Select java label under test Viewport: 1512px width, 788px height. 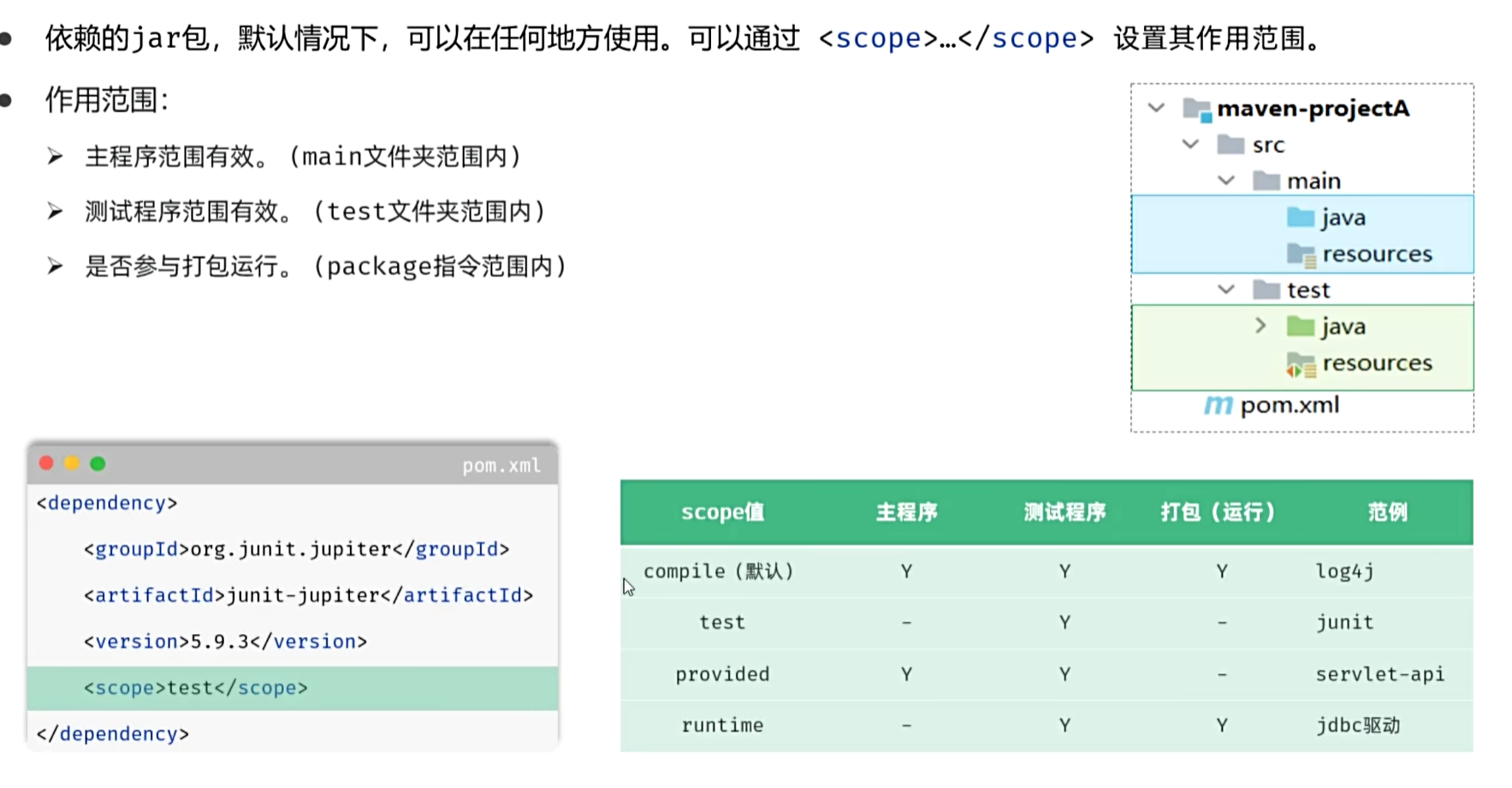click(1343, 327)
